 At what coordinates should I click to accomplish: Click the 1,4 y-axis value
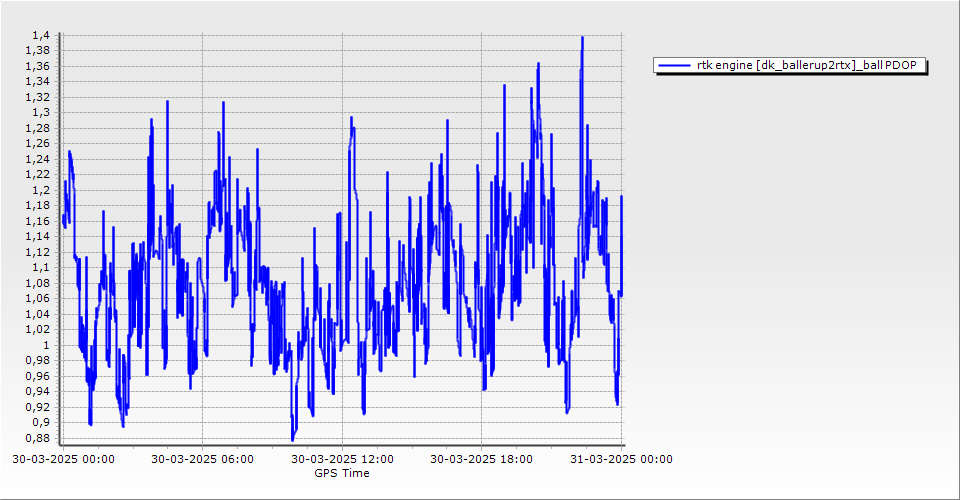pyautogui.click(x=42, y=35)
